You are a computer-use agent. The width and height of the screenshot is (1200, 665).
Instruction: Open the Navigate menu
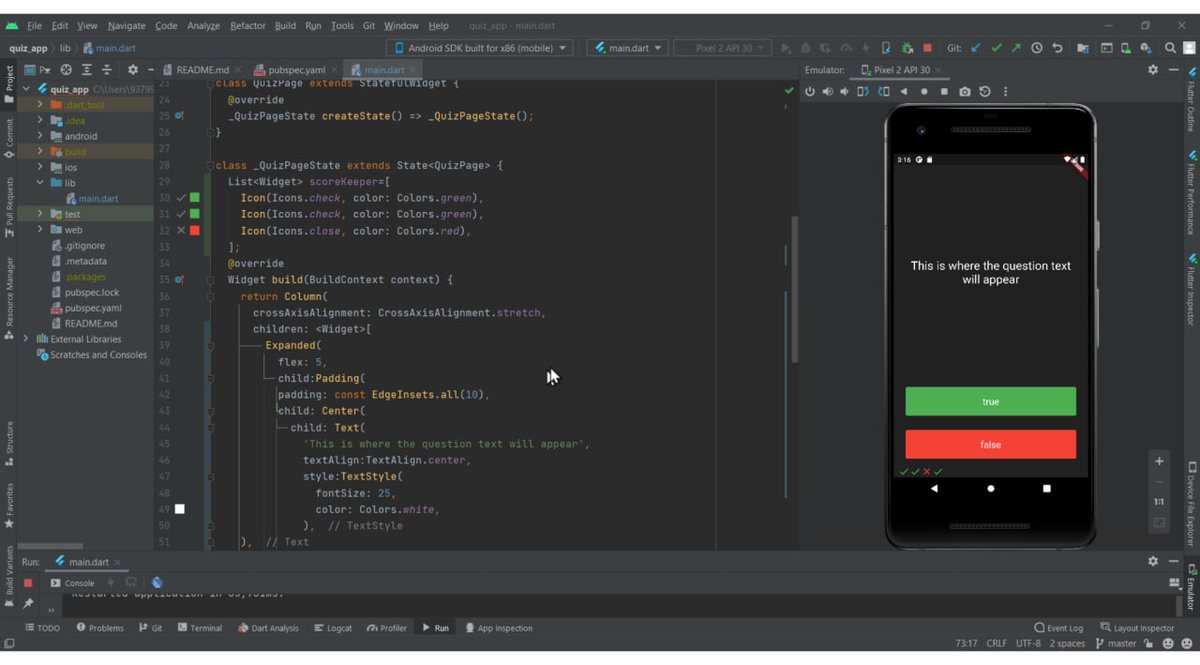point(126,26)
